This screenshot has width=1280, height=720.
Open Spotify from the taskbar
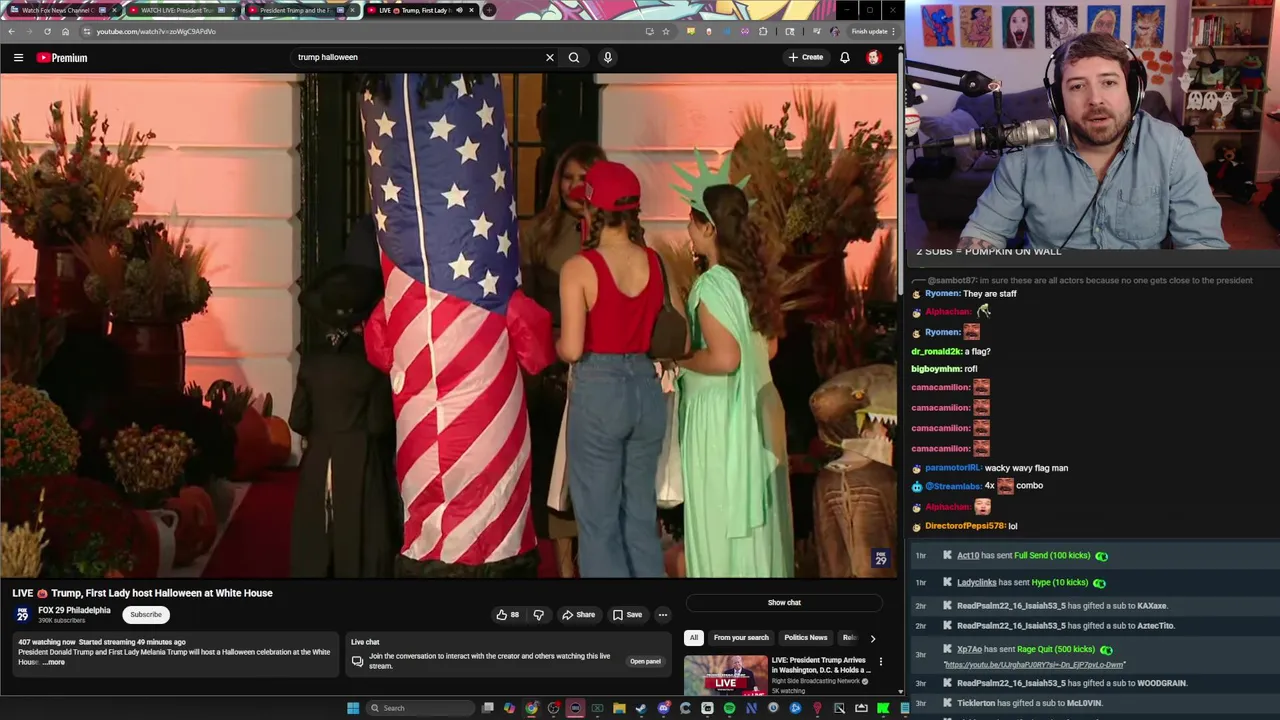729,708
